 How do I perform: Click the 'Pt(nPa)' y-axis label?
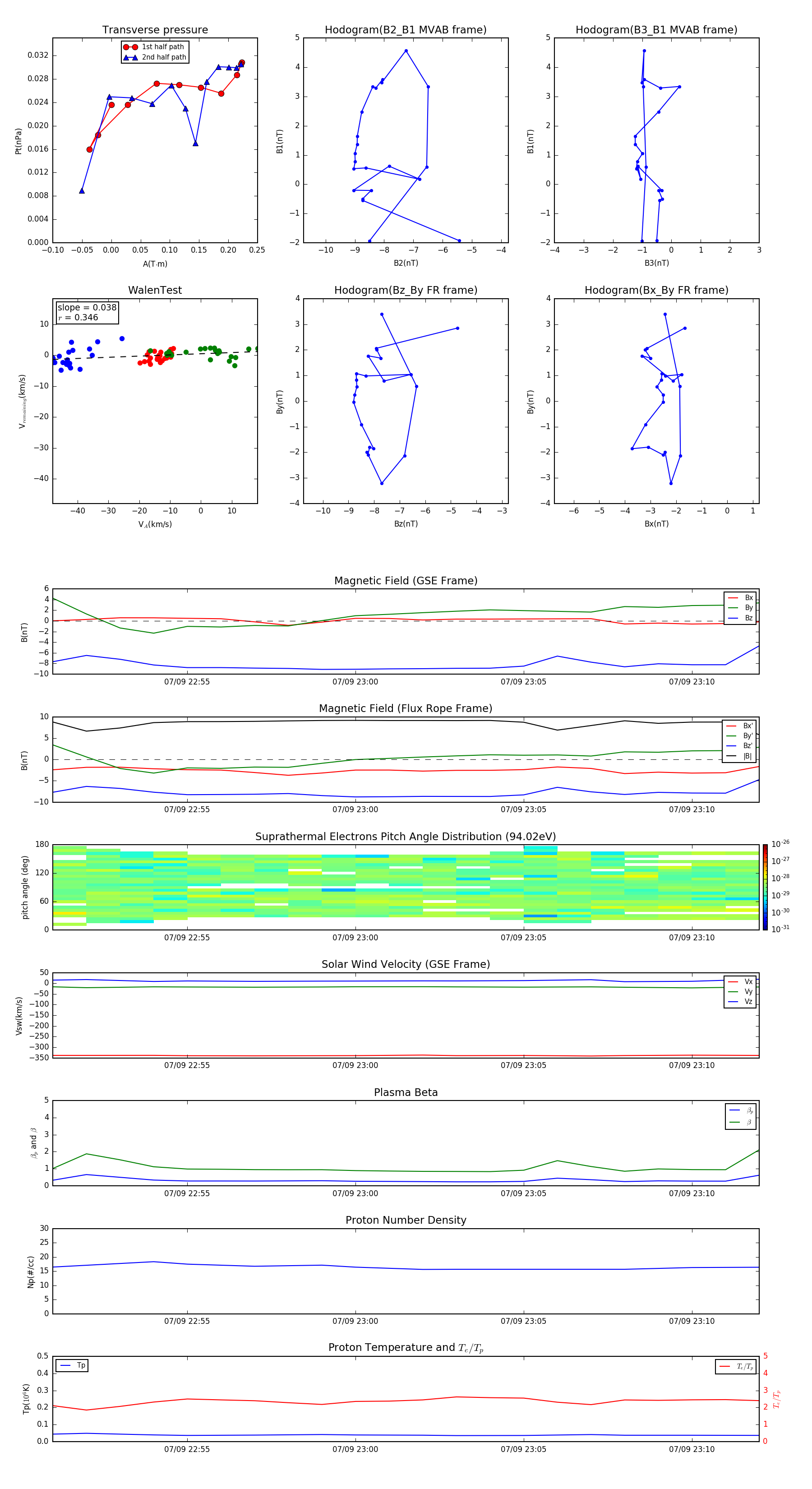(x=18, y=141)
